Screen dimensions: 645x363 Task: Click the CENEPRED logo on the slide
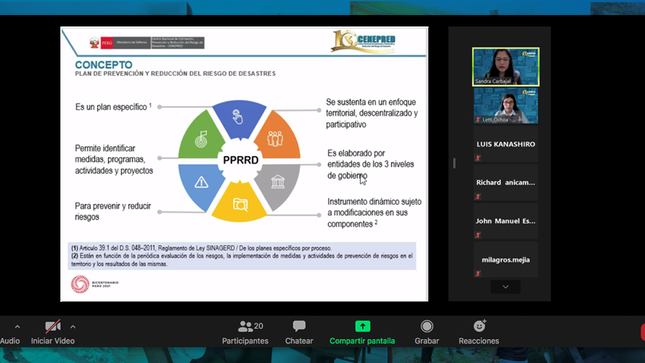click(364, 41)
